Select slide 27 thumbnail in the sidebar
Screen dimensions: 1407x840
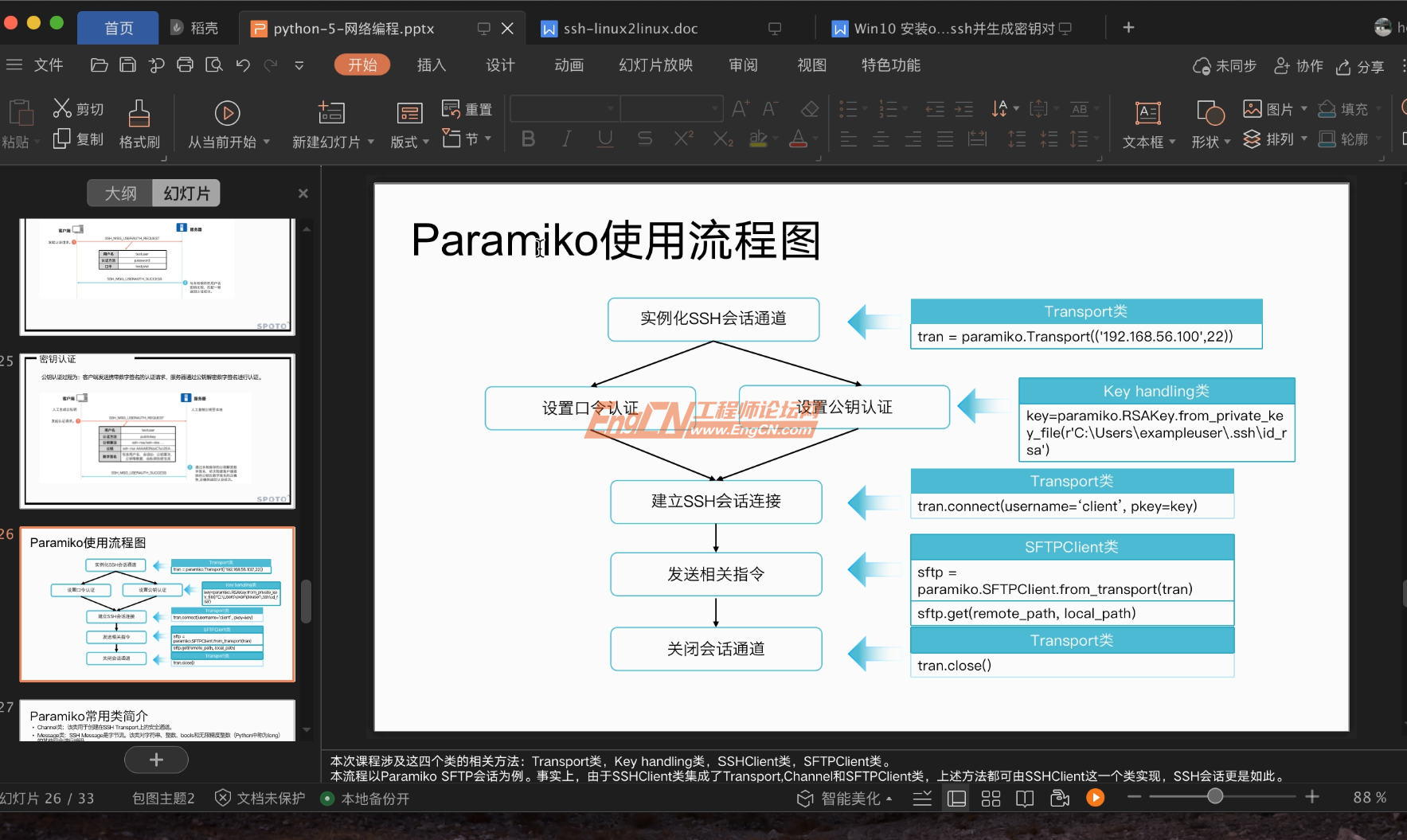pos(156,721)
